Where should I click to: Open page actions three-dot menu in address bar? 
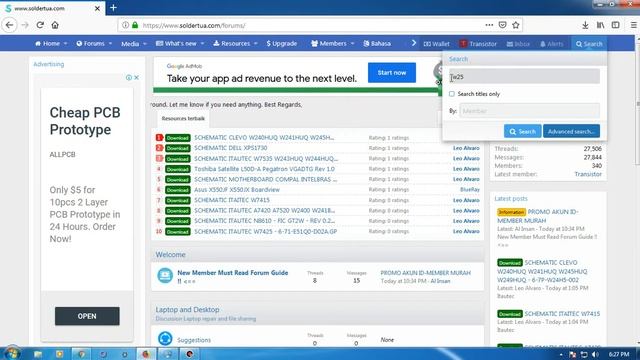[x=489, y=25]
